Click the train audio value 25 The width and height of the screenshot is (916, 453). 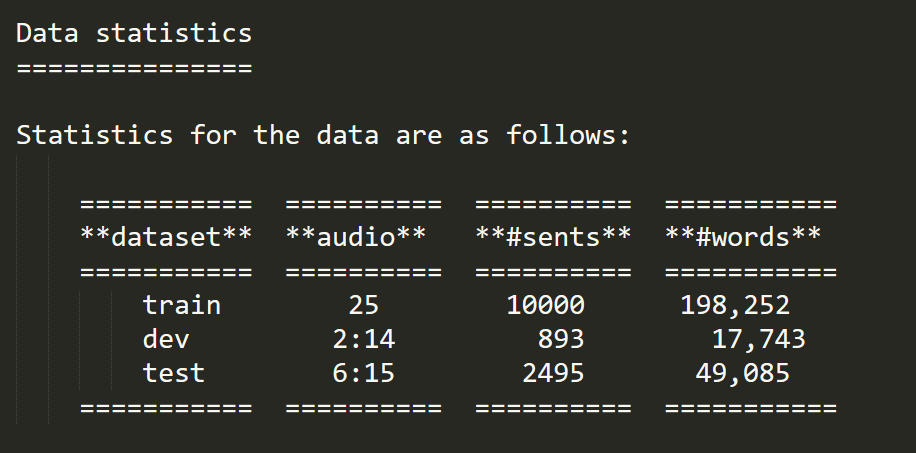click(x=364, y=305)
